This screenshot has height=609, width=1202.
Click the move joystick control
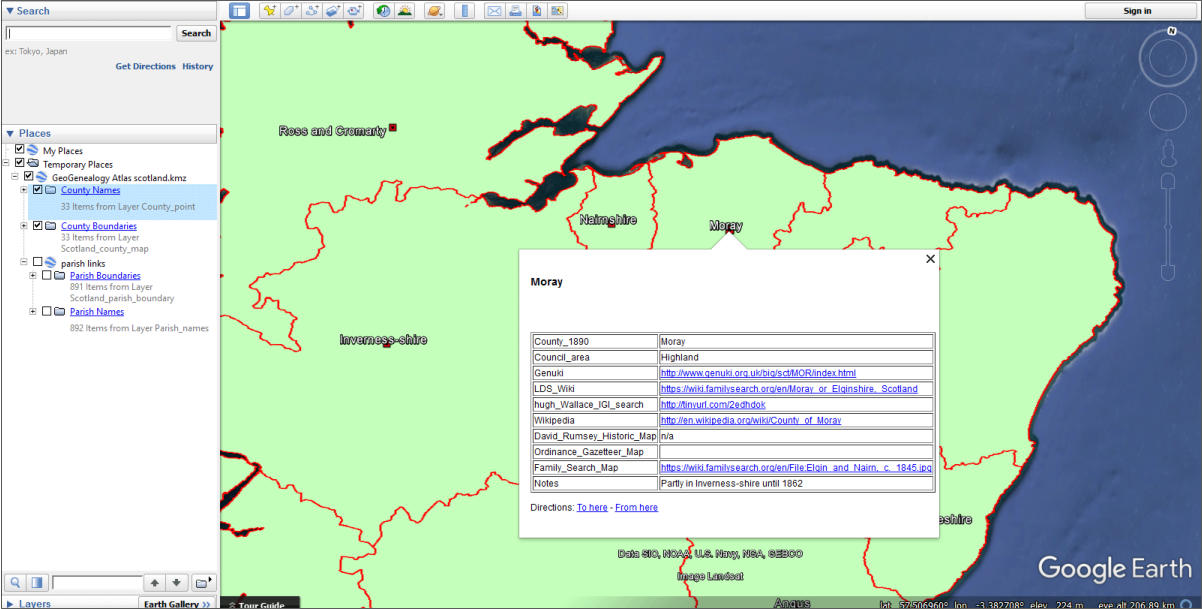[x=1170, y=111]
